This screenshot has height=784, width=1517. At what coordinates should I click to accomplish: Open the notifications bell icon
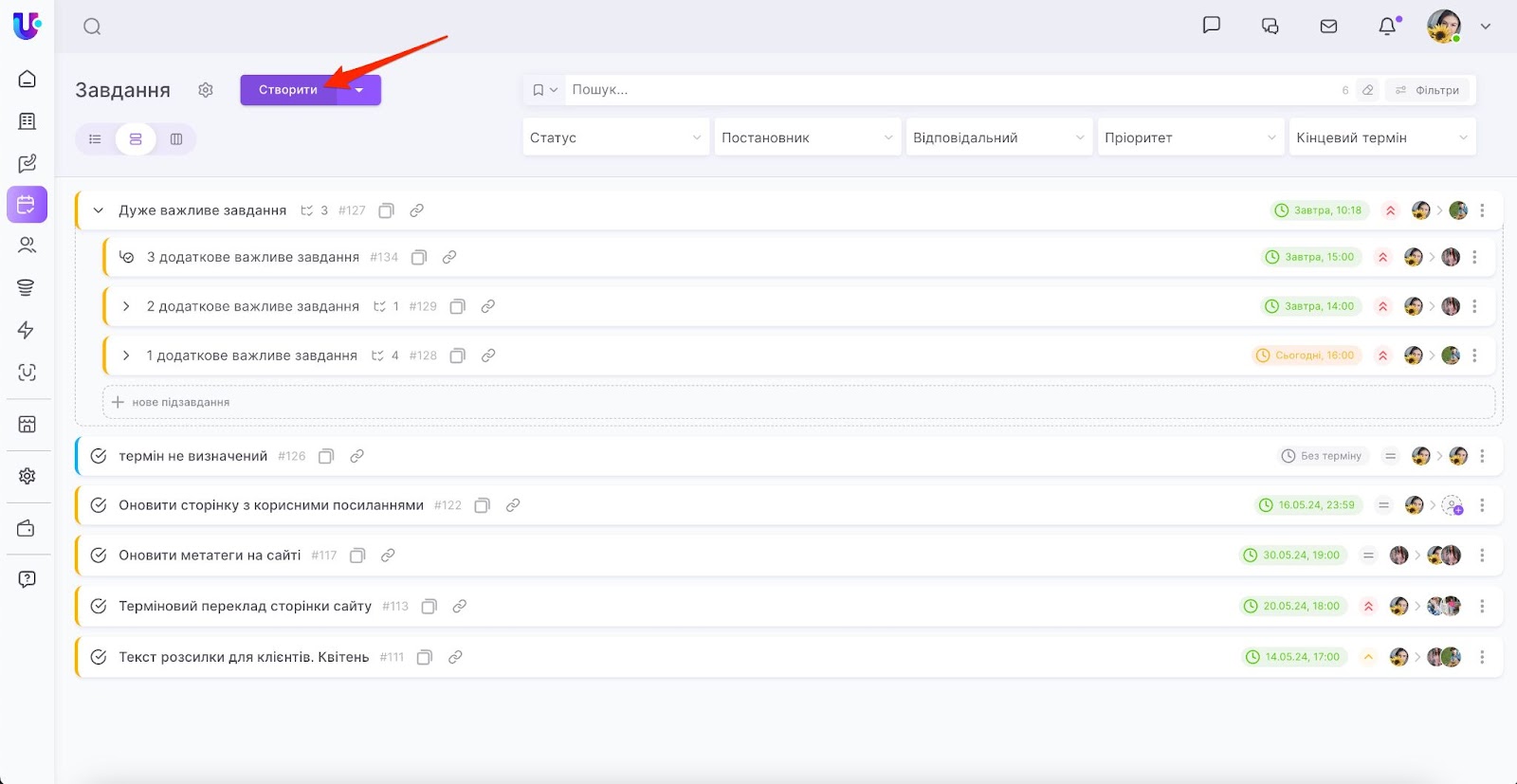tap(1387, 27)
